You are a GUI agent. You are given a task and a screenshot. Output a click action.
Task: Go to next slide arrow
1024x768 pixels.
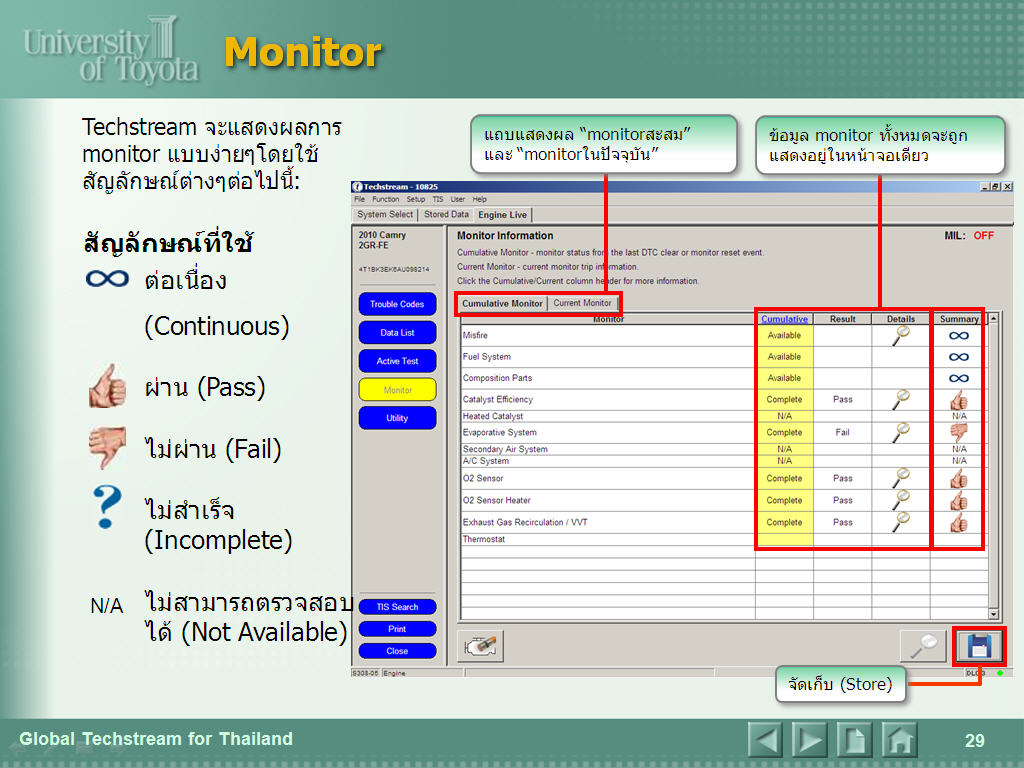809,740
